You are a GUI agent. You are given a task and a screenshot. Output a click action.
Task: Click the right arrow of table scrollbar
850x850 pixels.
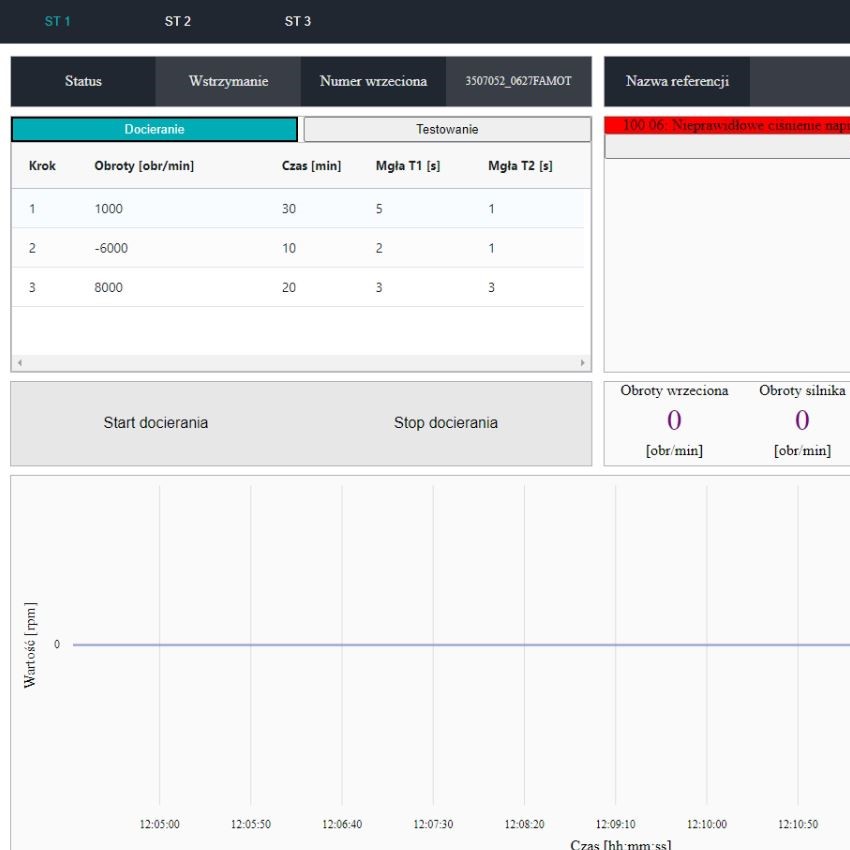tap(583, 363)
